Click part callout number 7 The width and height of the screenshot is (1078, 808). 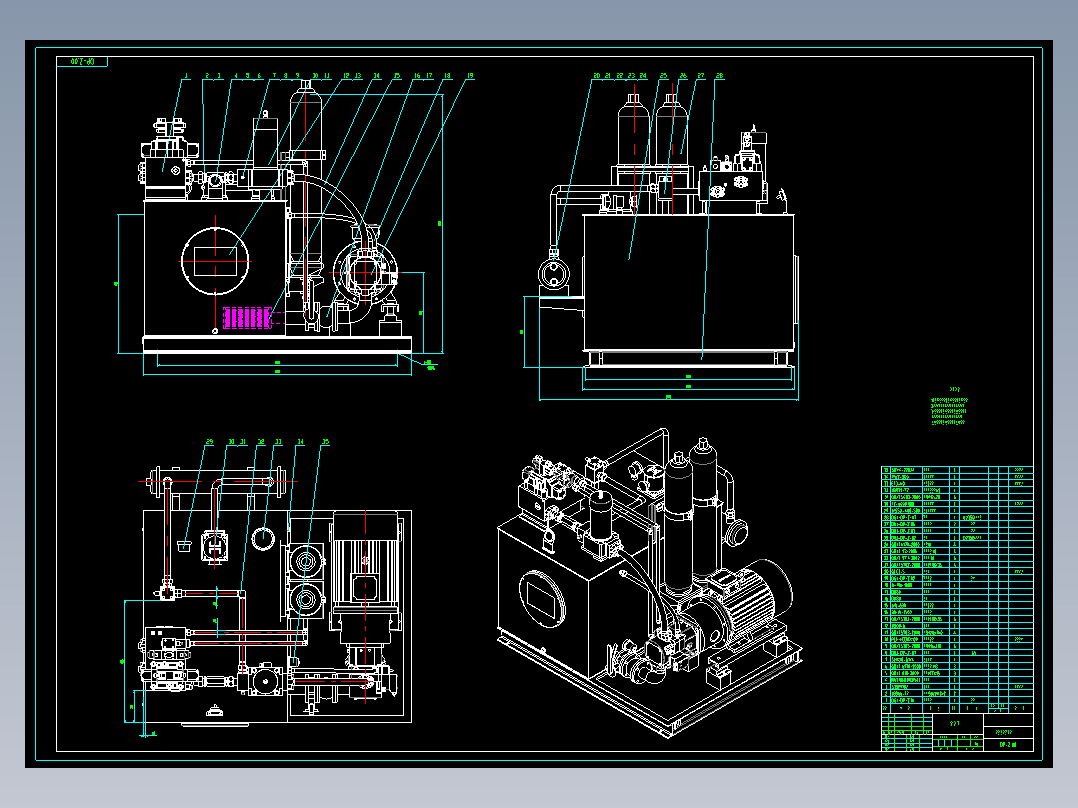(x=274, y=76)
